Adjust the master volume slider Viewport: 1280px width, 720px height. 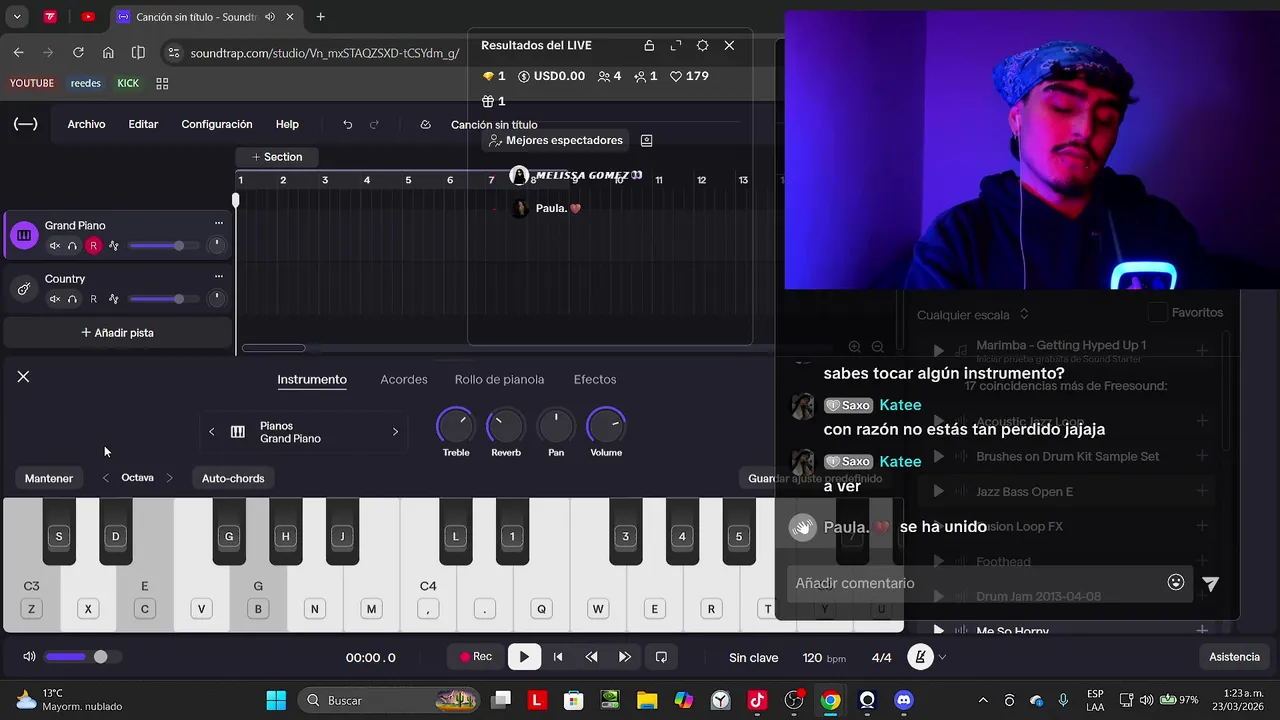(83, 657)
